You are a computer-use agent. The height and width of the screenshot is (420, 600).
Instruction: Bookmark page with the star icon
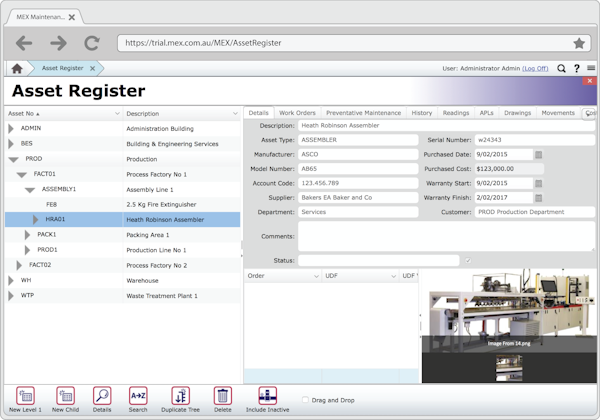pos(578,43)
